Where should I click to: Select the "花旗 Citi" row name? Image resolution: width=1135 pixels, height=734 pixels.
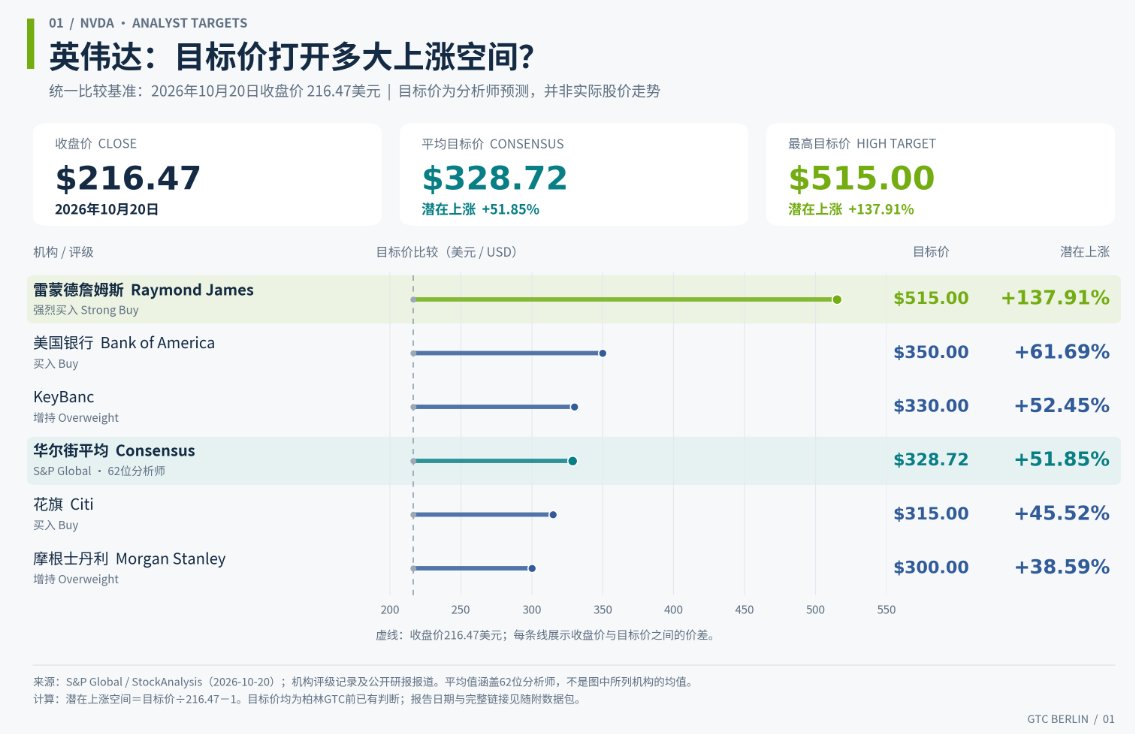click(63, 505)
